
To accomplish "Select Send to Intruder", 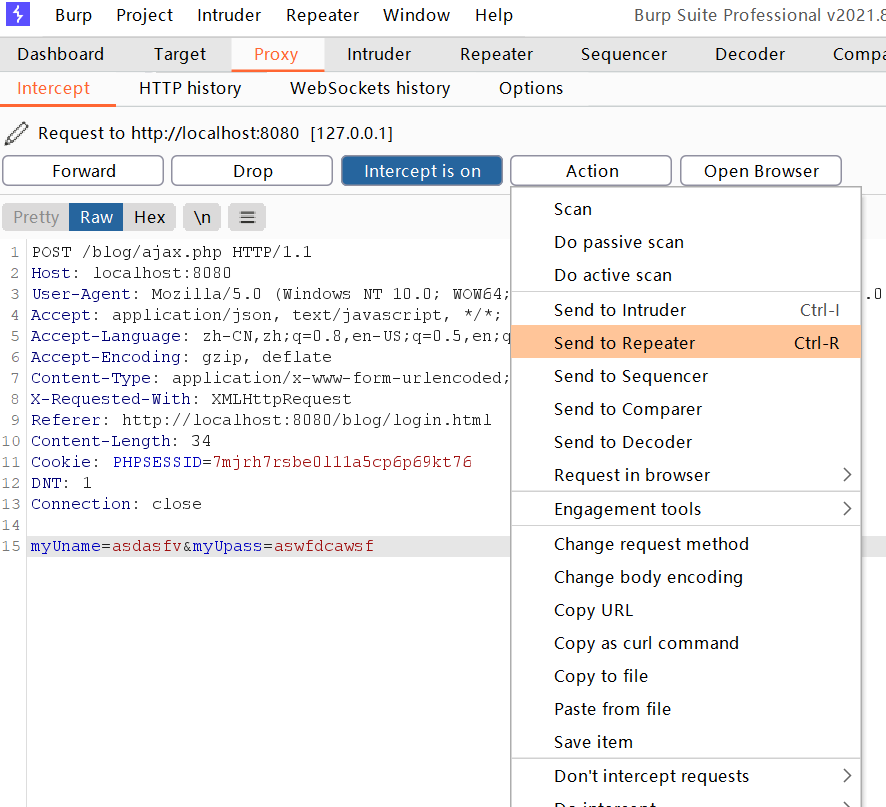I will coord(686,310).
